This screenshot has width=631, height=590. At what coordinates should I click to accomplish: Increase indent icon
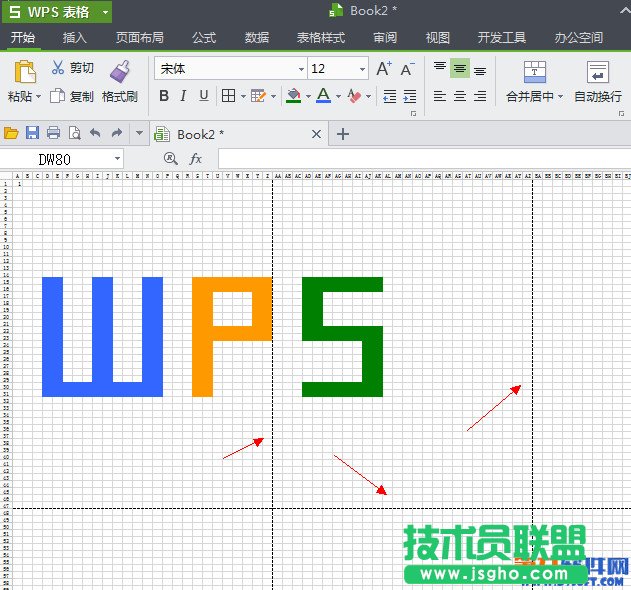point(410,96)
